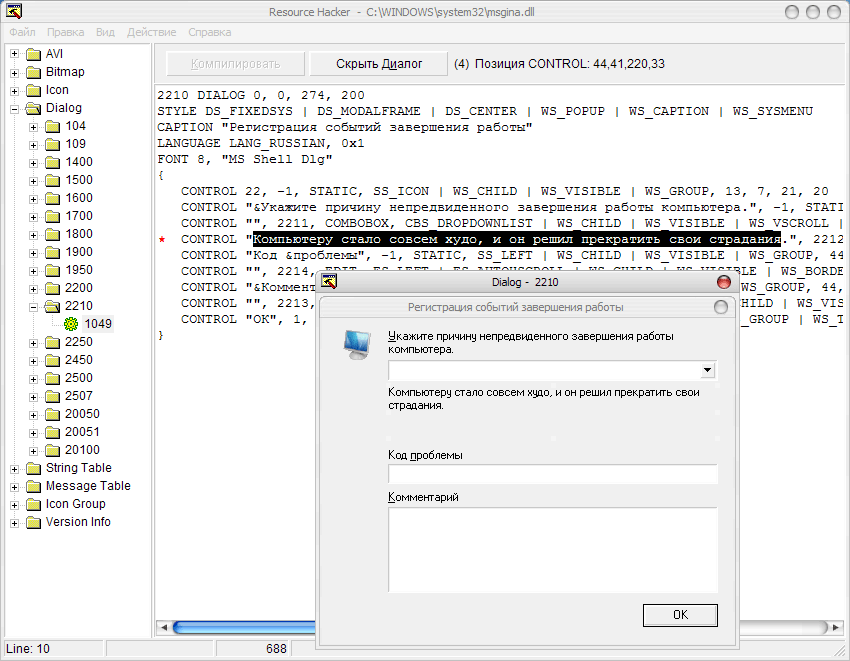Click the 109 folder icon
Screen dimensions: 850x661
53,144
